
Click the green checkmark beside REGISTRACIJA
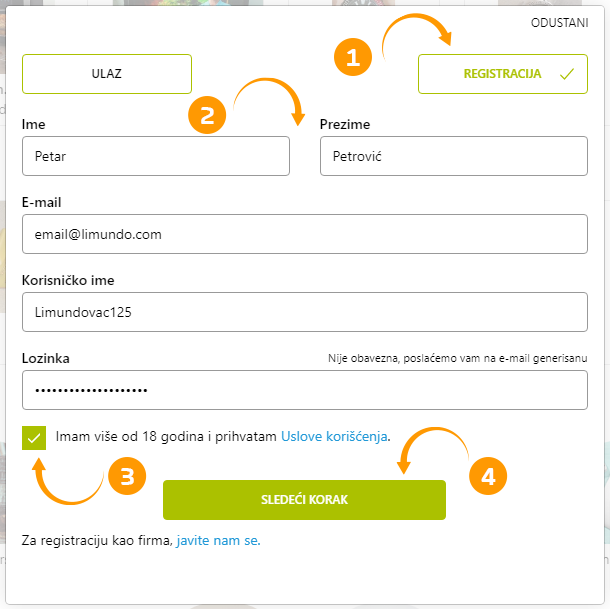pos(567,74)
